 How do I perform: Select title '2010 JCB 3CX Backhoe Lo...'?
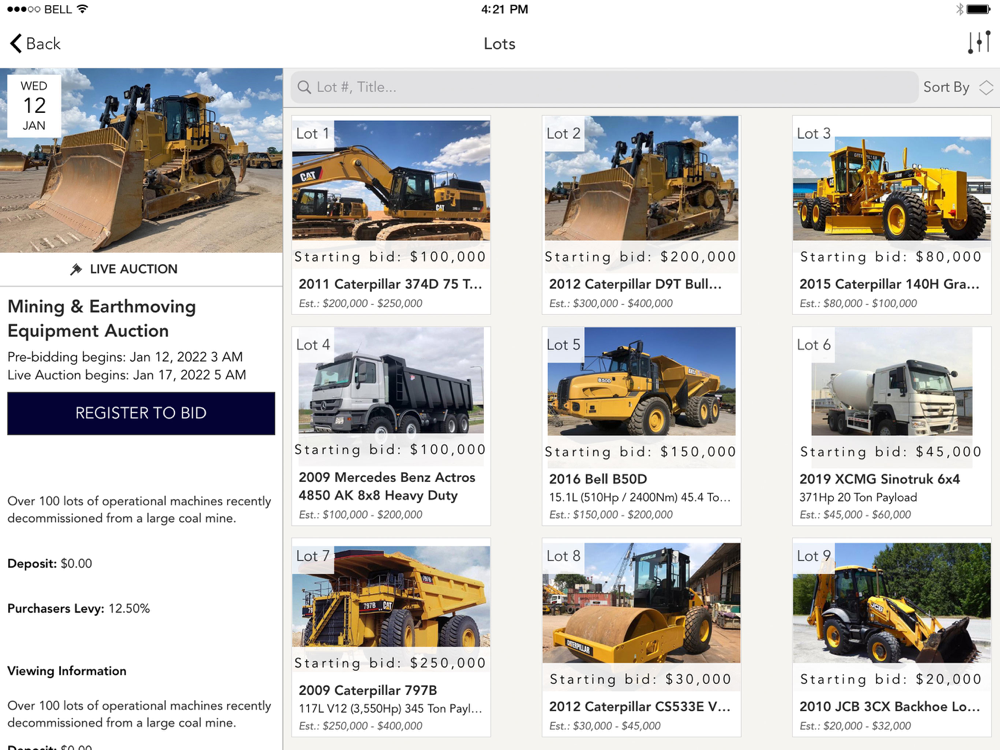890,707
